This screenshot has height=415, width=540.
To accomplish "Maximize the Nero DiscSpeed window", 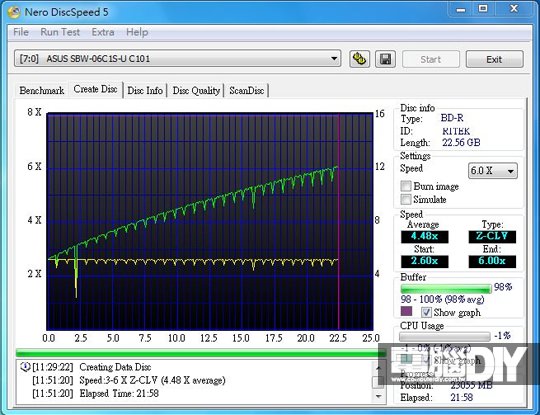I will [x=483, y=9].
